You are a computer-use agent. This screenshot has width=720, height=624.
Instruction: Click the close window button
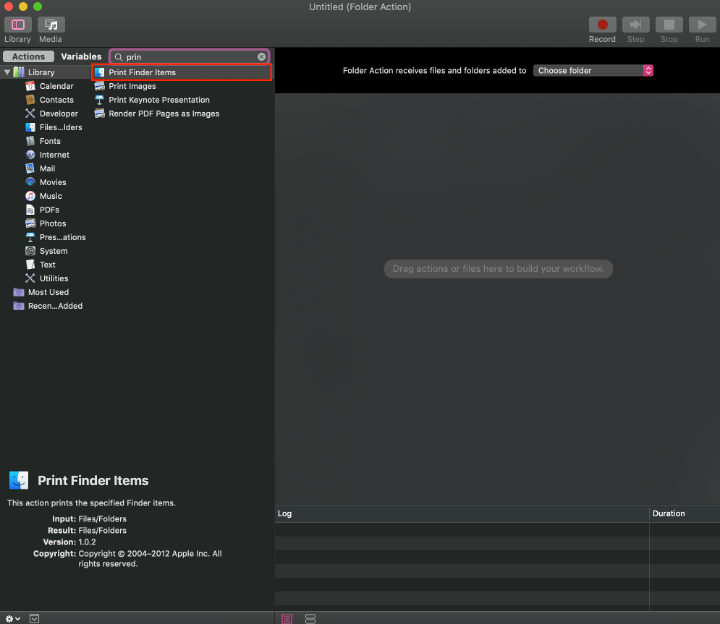(8, 6)
